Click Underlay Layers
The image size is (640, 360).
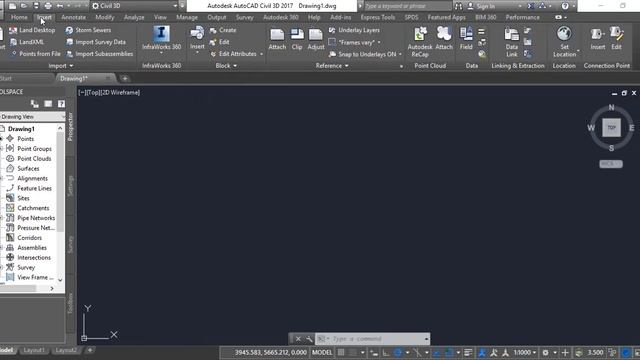[354, 30]
